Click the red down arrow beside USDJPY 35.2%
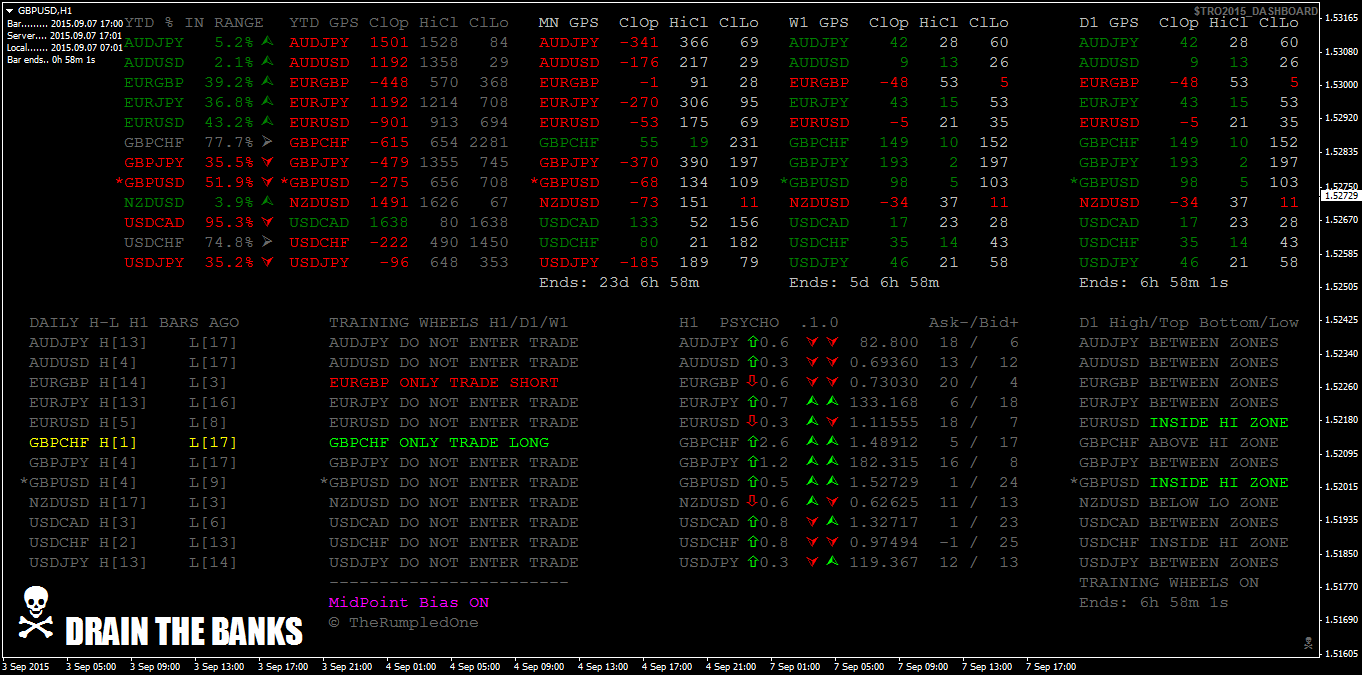1362x675 pixels. tap(267, 262)
